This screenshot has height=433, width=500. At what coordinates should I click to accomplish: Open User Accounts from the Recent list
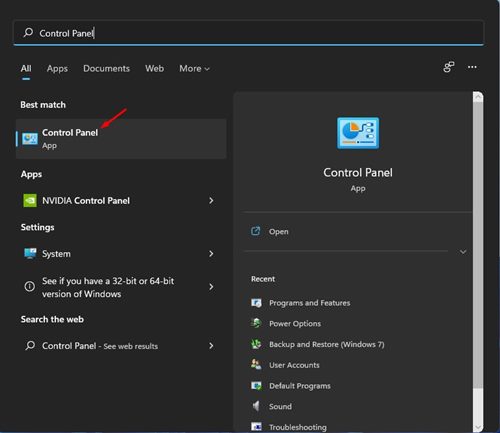coord(285,365)
